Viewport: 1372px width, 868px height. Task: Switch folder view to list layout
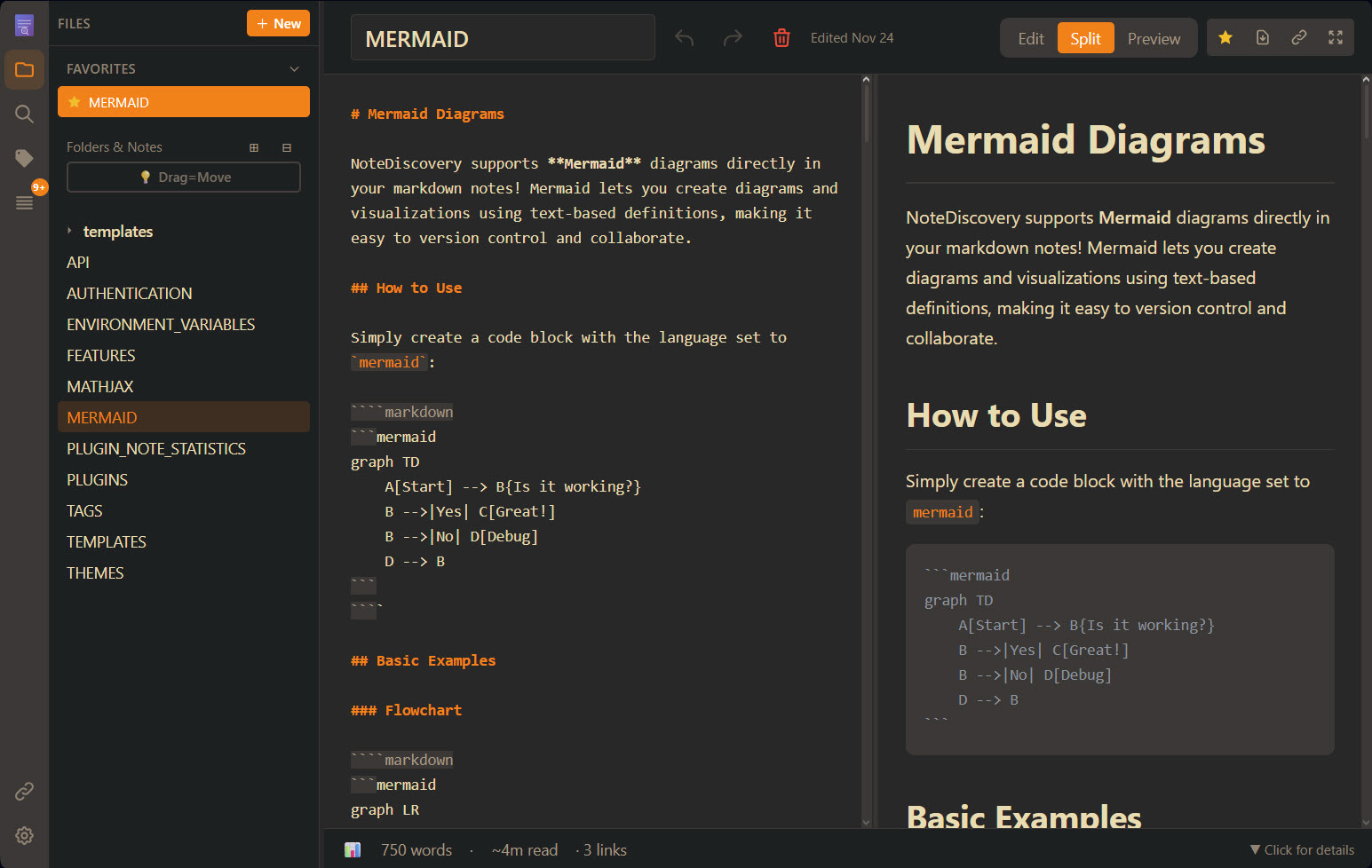pos(286,146)
